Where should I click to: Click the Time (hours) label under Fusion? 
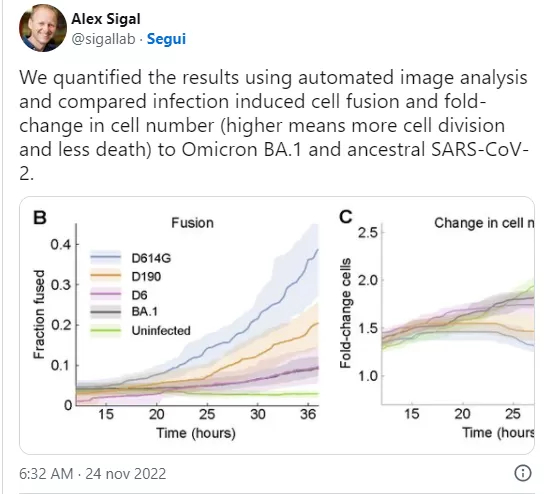196,433
